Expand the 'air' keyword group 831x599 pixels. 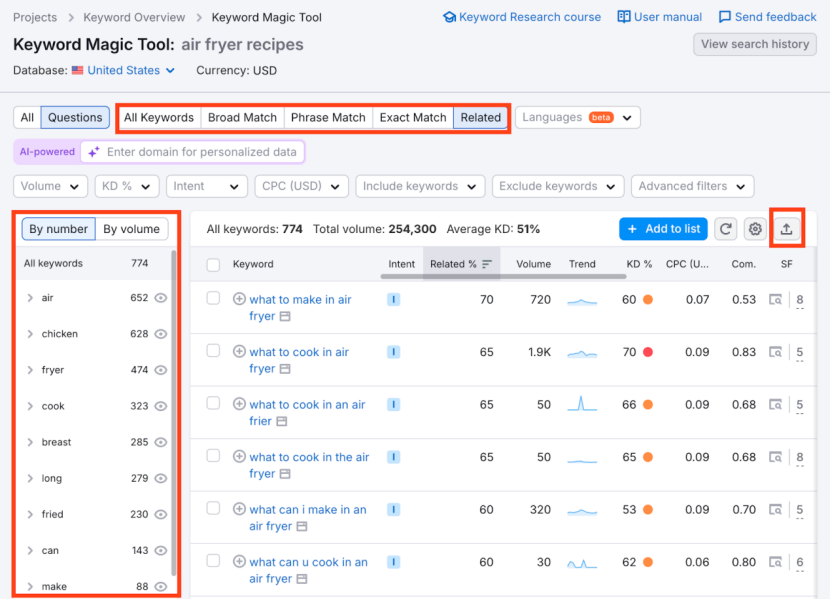pyautogui.click(x=30, y=298)
